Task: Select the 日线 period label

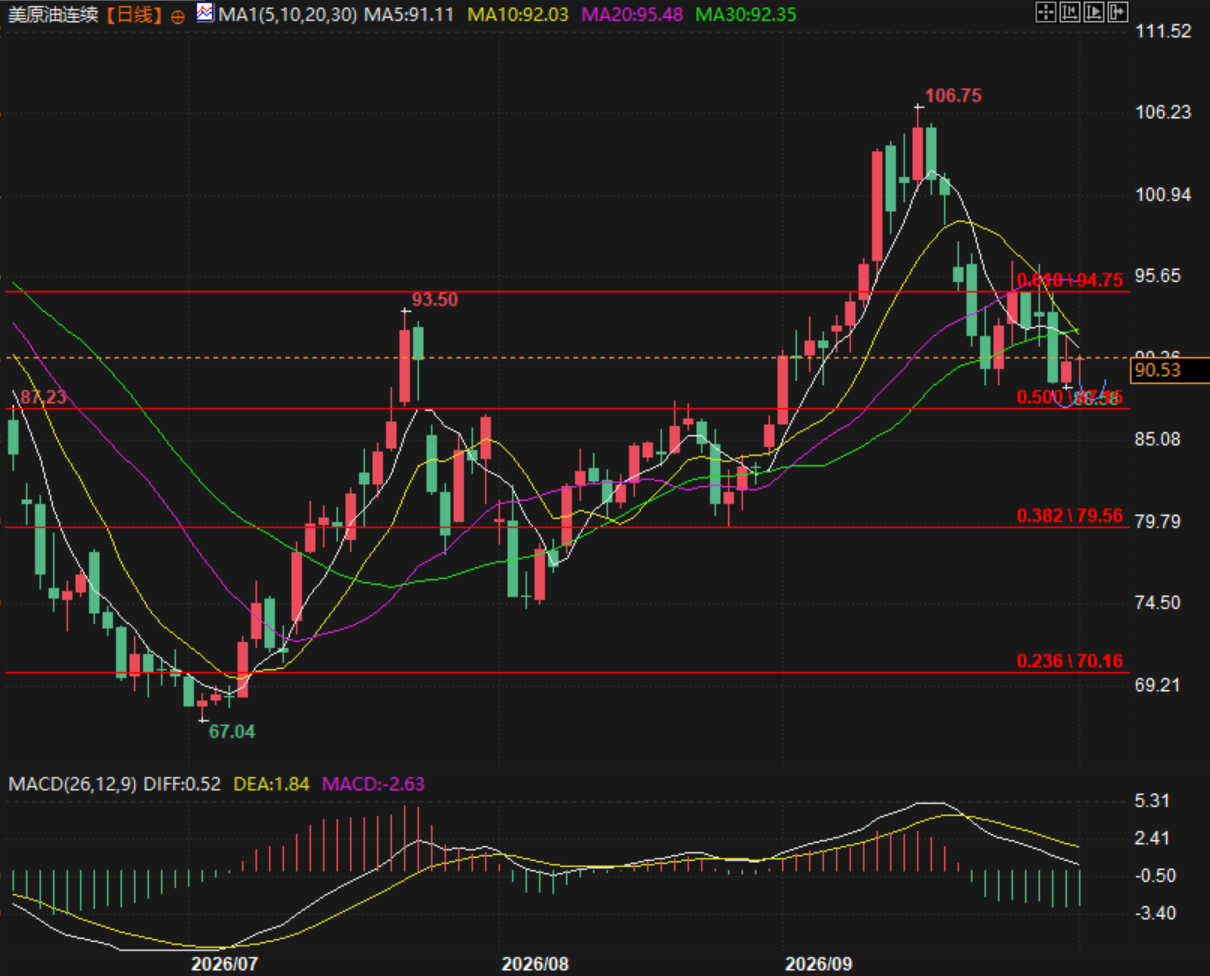Action: (134, 15)
